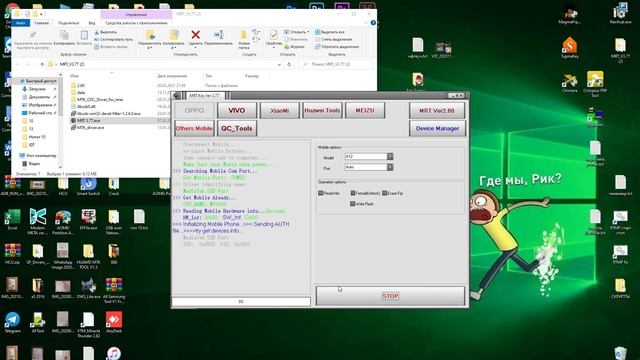640x360 pixels.
Task: Expand the address bar history dropdown
Action: pyautogui.click(x=279, y=64)
